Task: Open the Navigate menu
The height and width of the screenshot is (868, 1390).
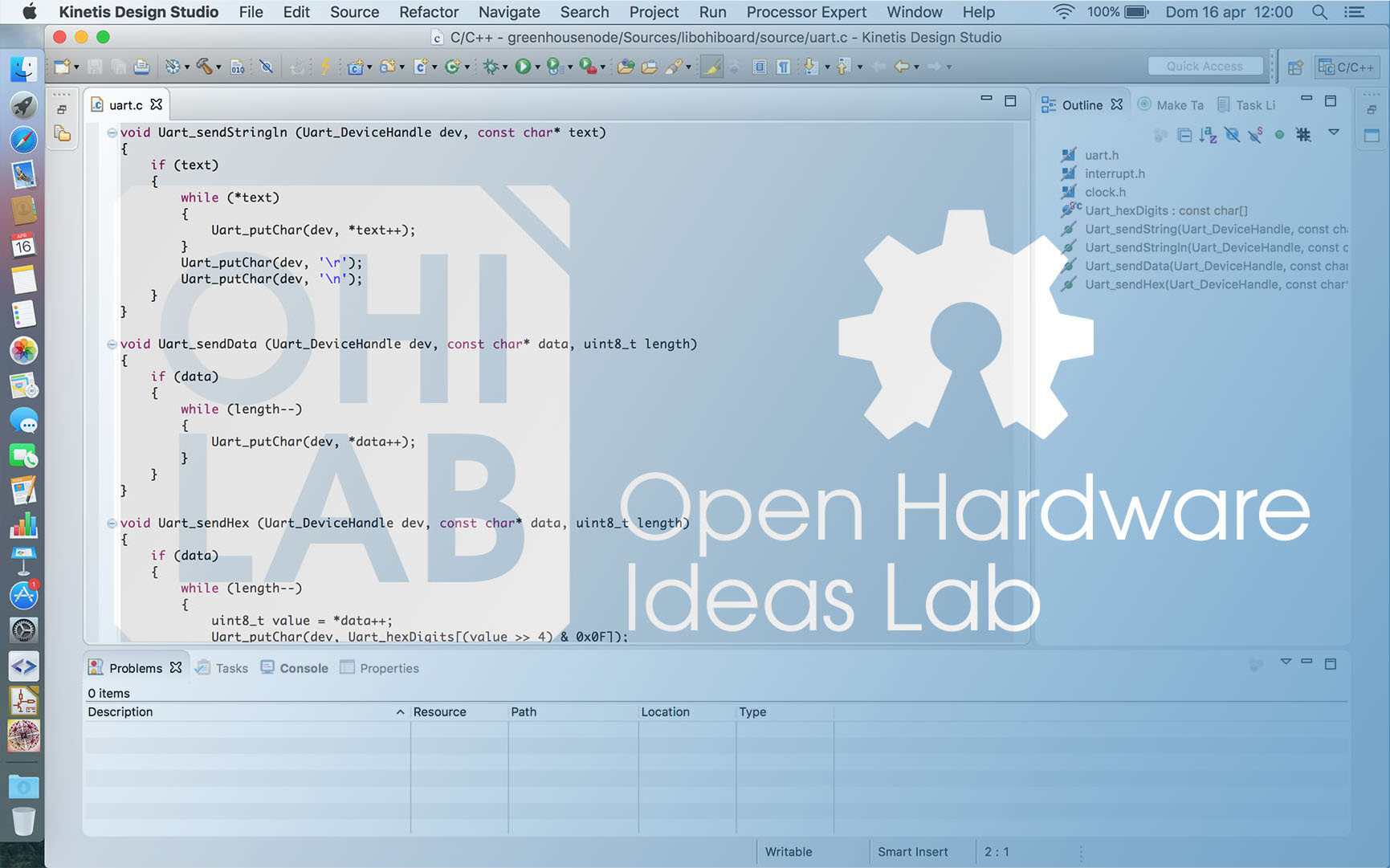Action: (x=509, y=12)
